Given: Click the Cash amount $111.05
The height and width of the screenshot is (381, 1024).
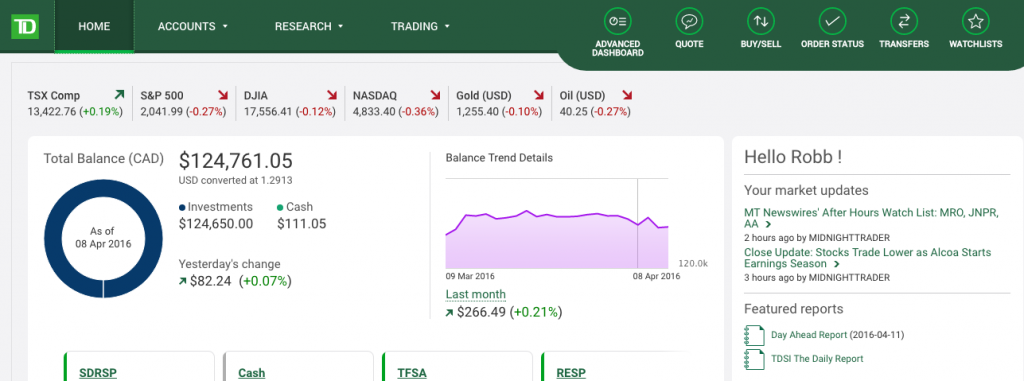Looking at the screenshot, I should click(301, 224).
